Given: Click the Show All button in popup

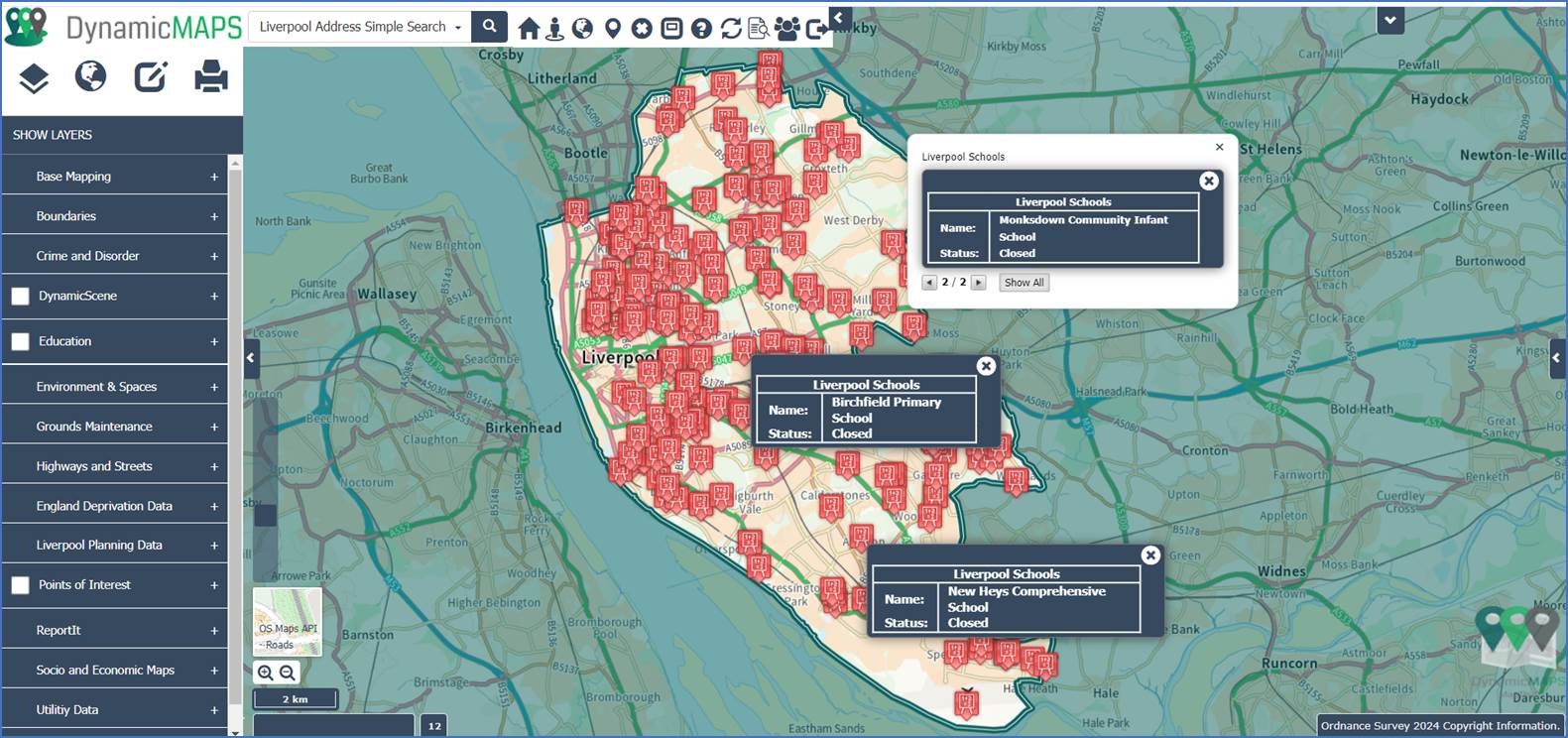Looking at the screenshot, I should 1024,283.
